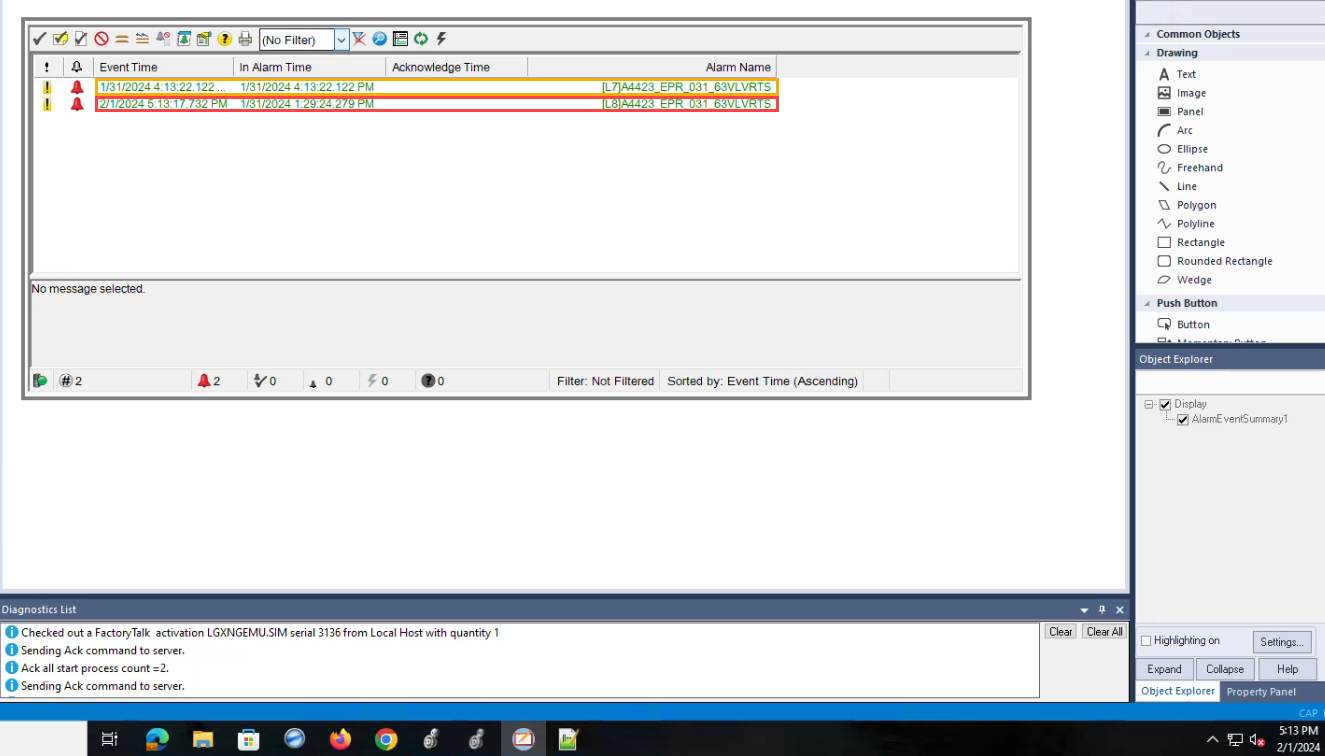Open Firefox from the taskbar
This screenshot has height=756, width=1325.
tap(340, 739)
